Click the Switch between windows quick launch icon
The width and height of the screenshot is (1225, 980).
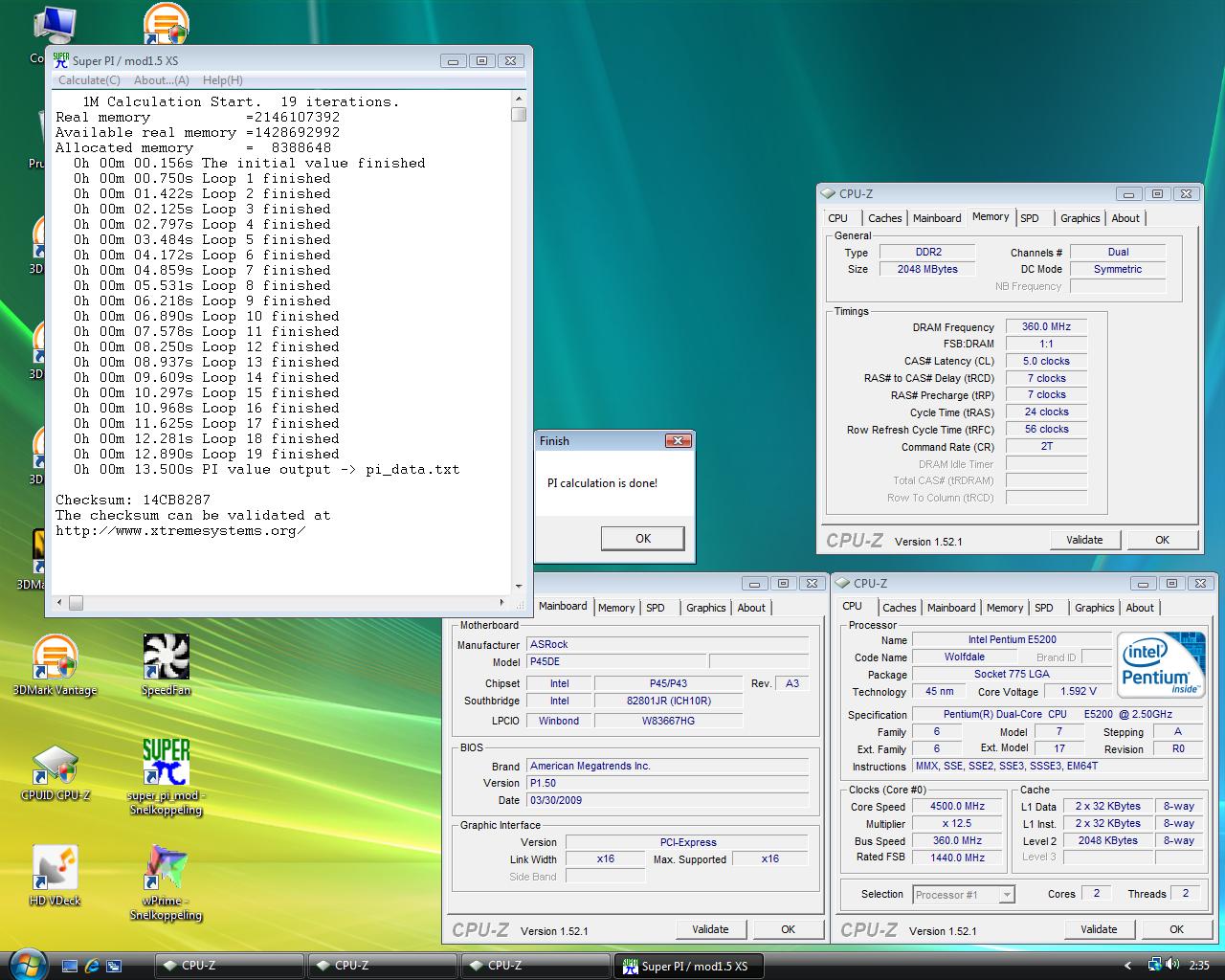click(x=114, y=966)
